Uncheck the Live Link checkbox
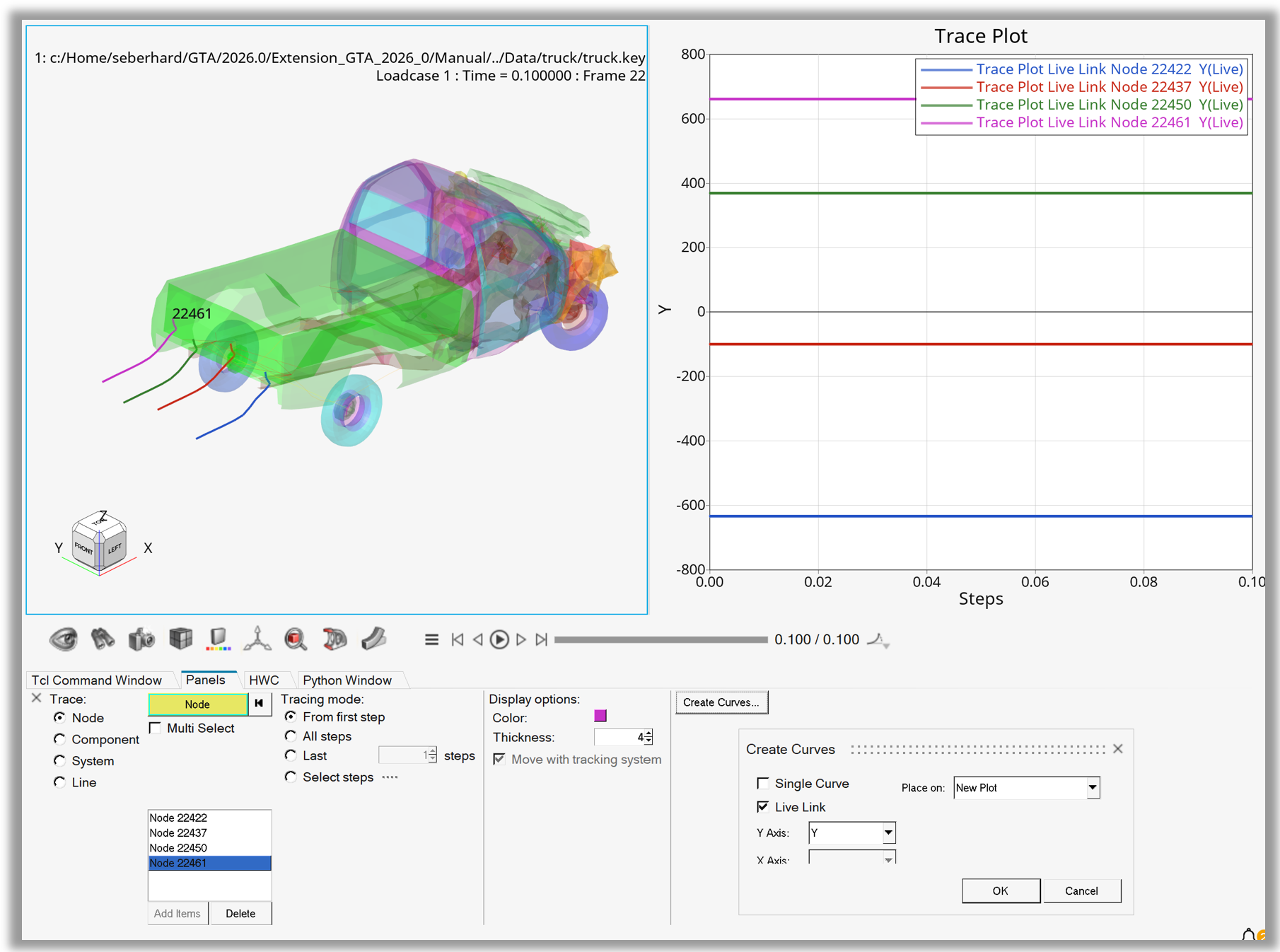 click(763, 806)
